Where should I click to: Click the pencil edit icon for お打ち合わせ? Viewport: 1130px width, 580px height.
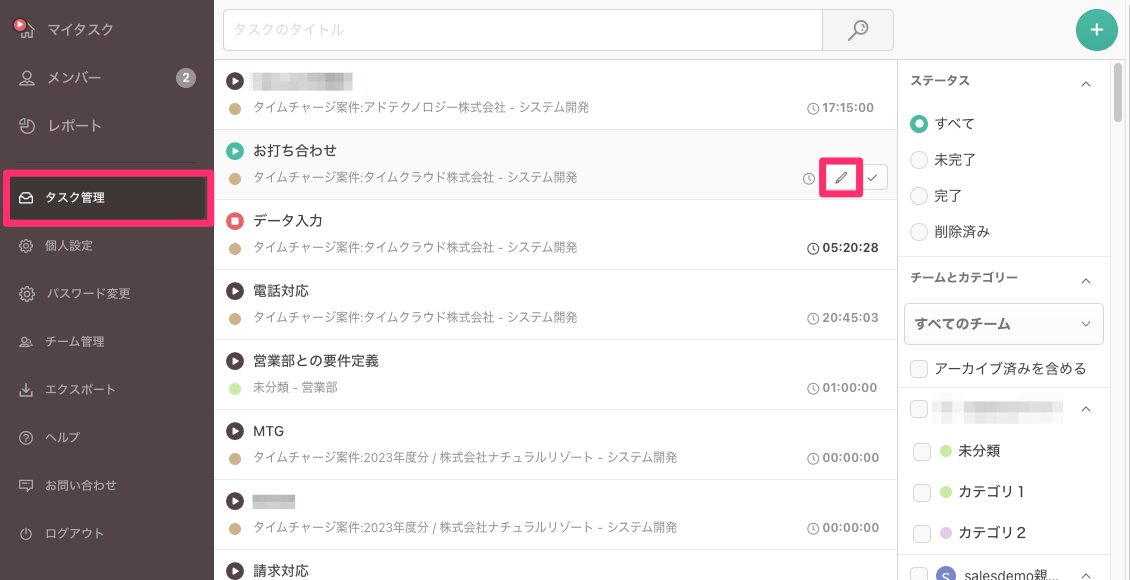tap(841, 178)
